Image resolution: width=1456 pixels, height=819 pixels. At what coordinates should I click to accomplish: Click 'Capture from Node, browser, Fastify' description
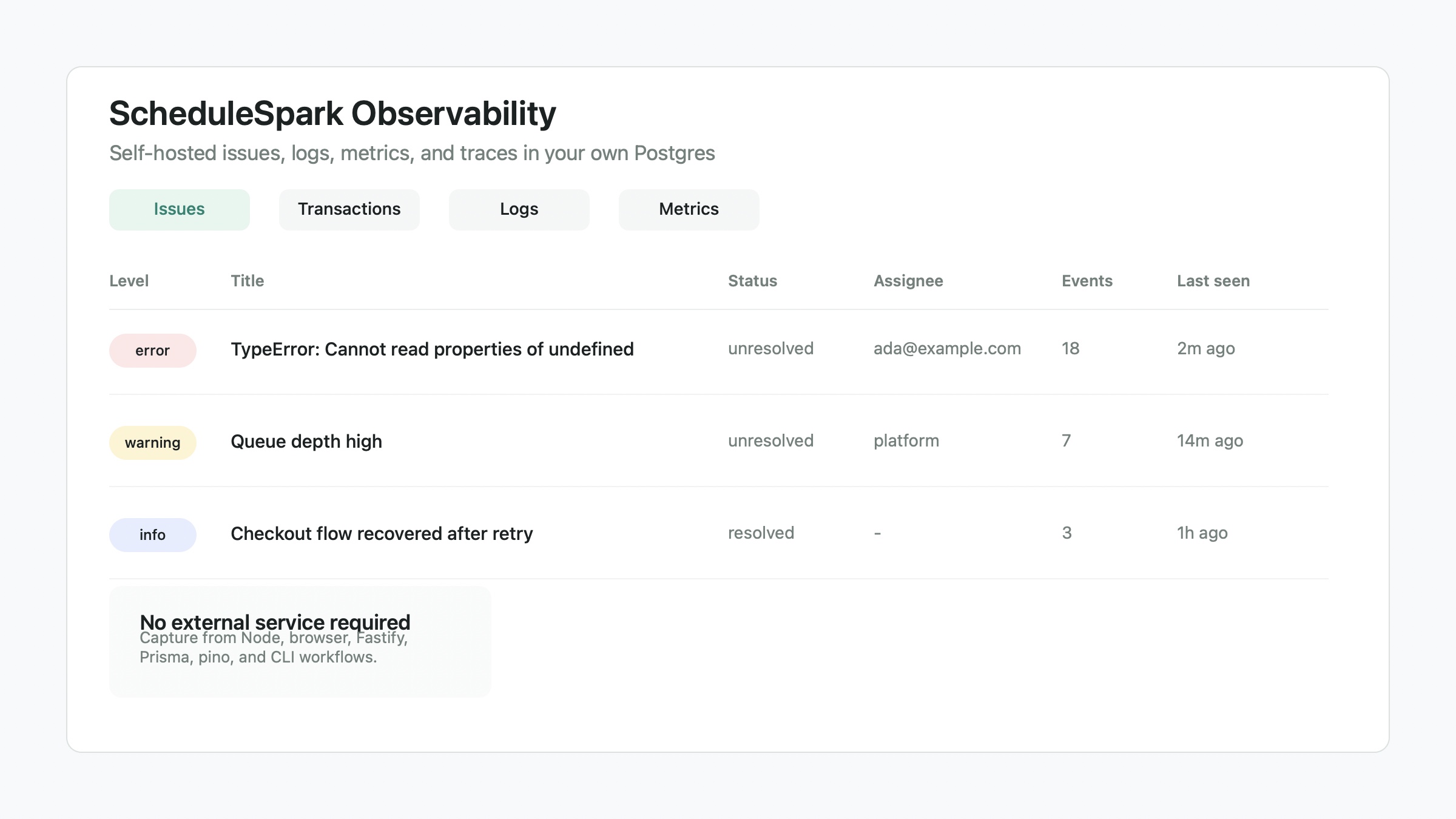(274, 648)
